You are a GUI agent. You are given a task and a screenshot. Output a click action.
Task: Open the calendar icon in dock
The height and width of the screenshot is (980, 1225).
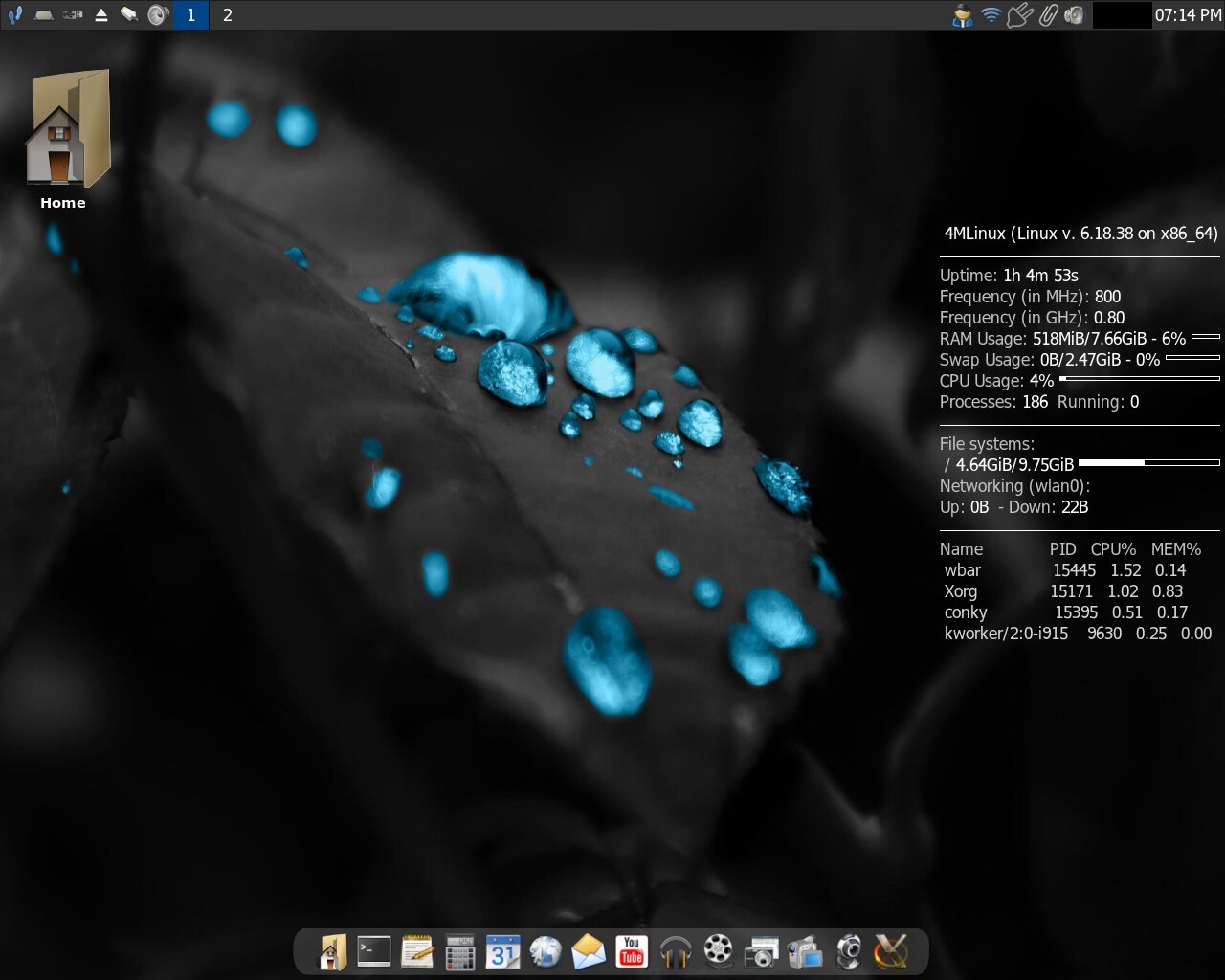point(502,952)
